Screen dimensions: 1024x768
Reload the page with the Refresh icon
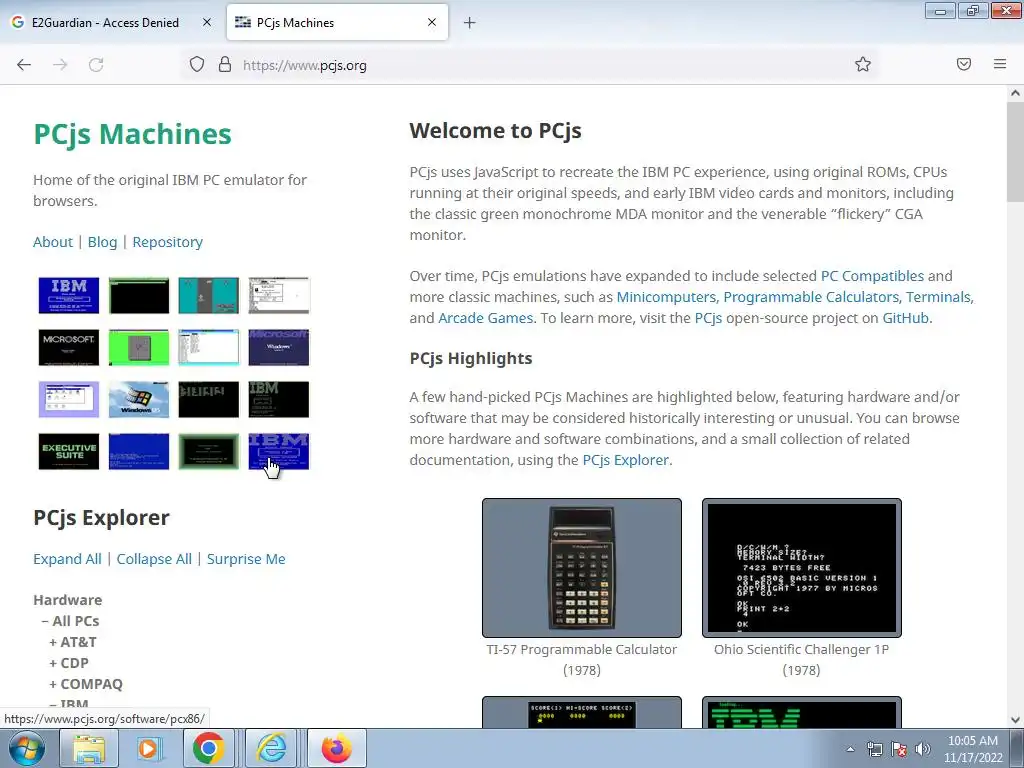click(x=96, y=65)
